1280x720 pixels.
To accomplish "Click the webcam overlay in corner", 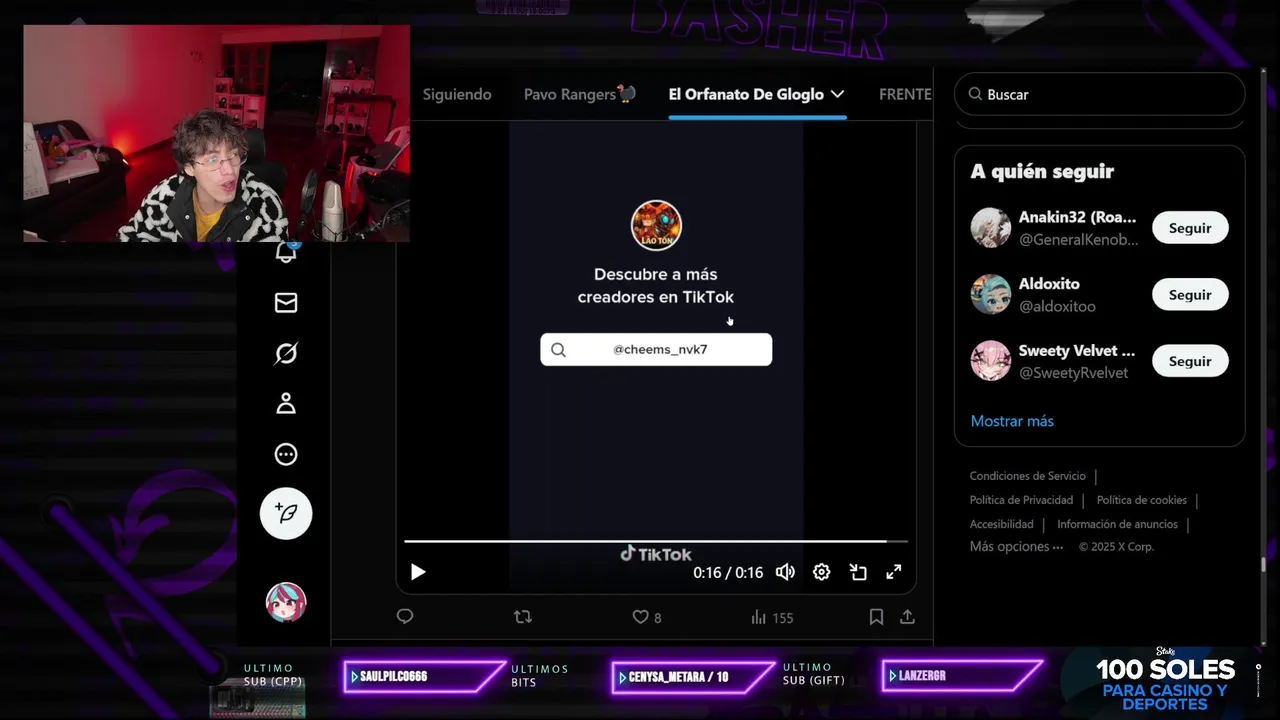I will (216, 133).
